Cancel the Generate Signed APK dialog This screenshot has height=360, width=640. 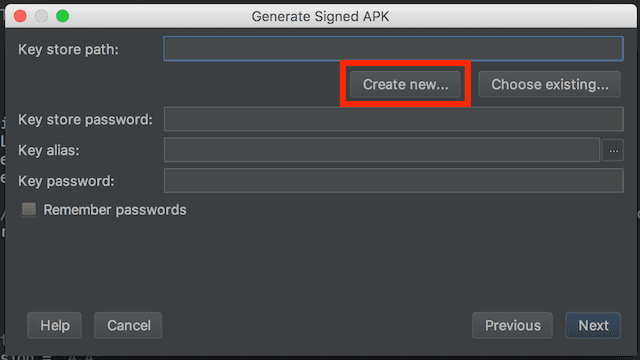pos(129,325)
